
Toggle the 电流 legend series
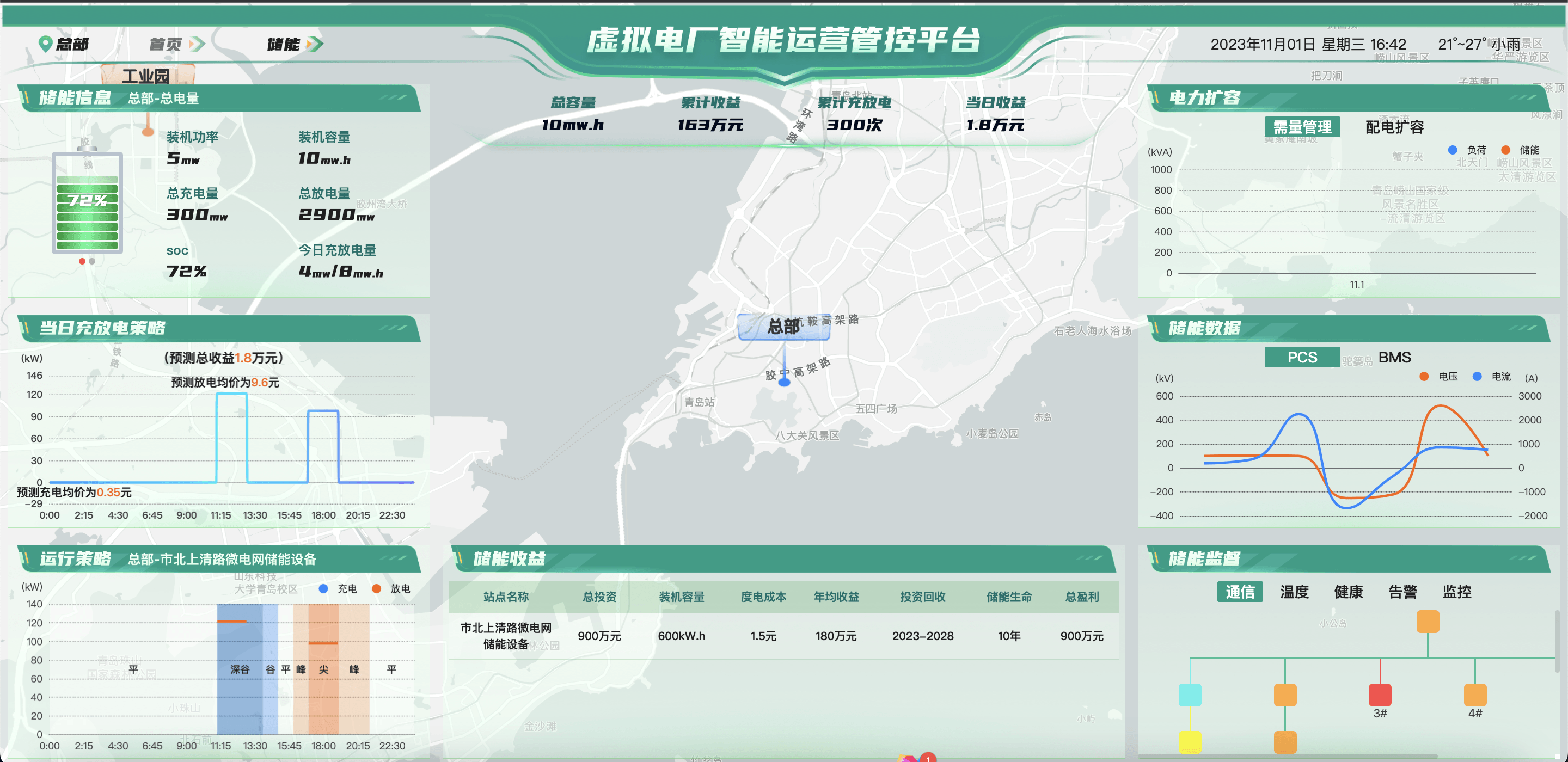pos(1492,376)
